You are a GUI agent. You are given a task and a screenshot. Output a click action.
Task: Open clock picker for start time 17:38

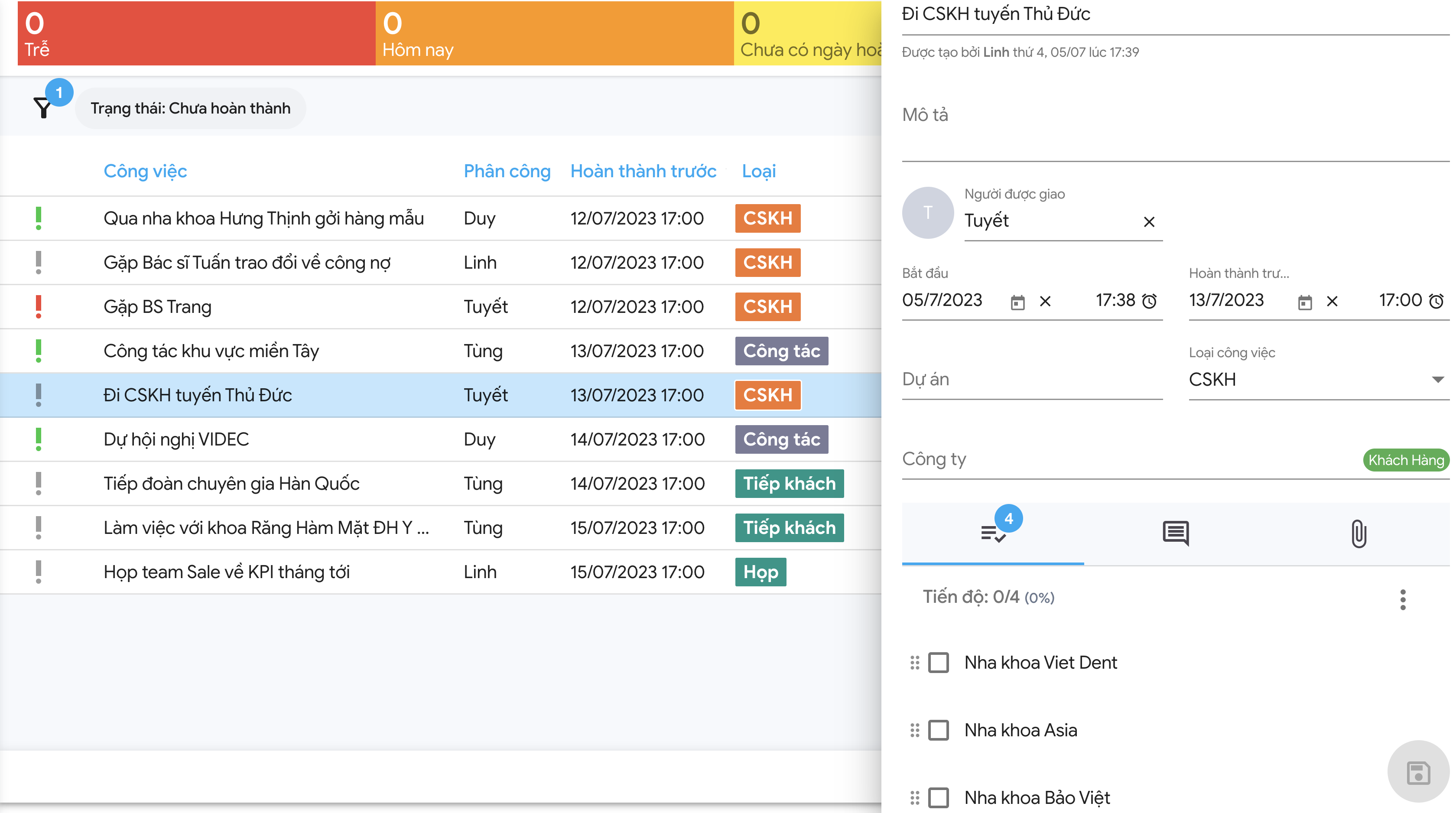click(x=1149, y=301)
